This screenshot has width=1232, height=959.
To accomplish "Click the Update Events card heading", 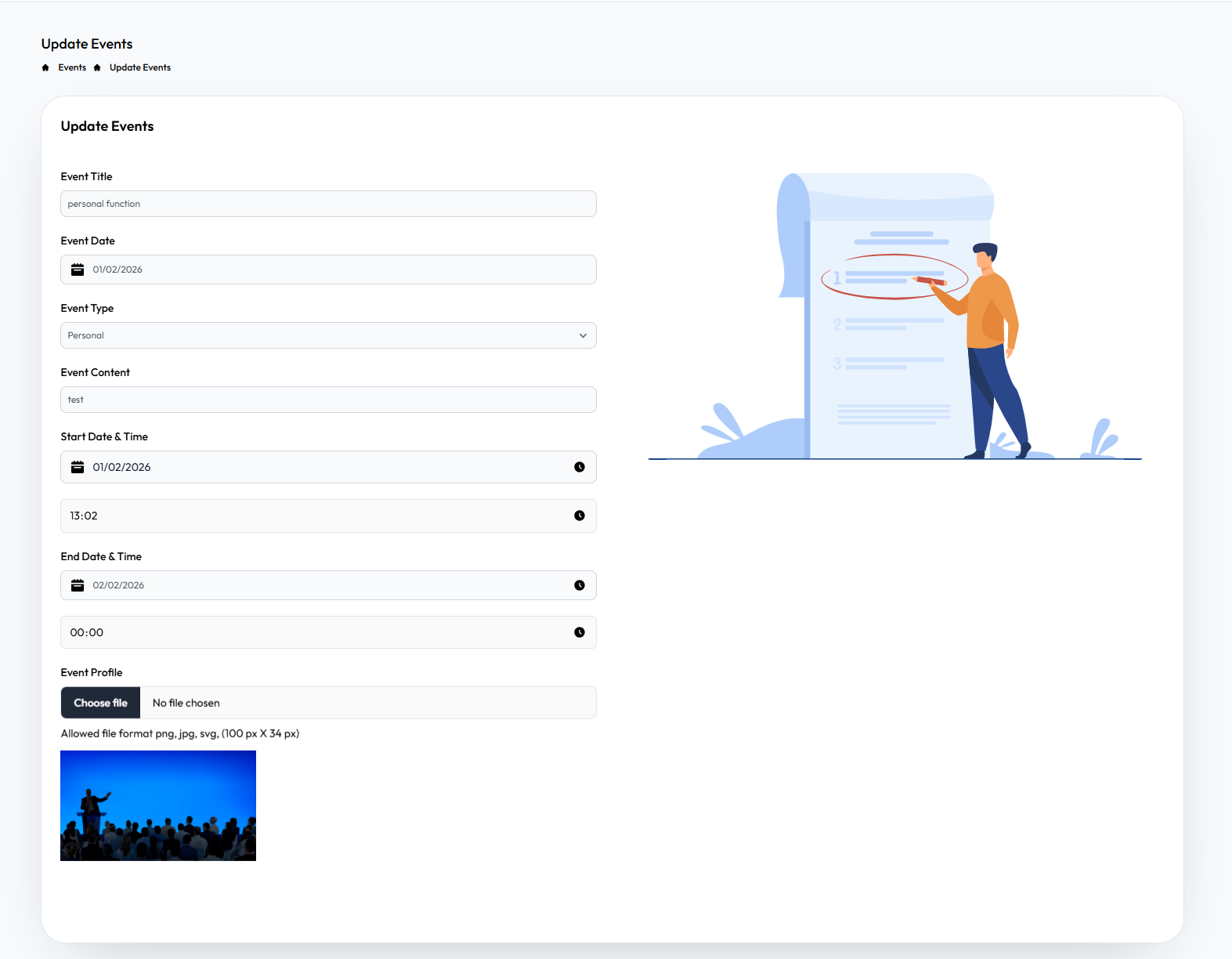I will click(x=107, y=126).
